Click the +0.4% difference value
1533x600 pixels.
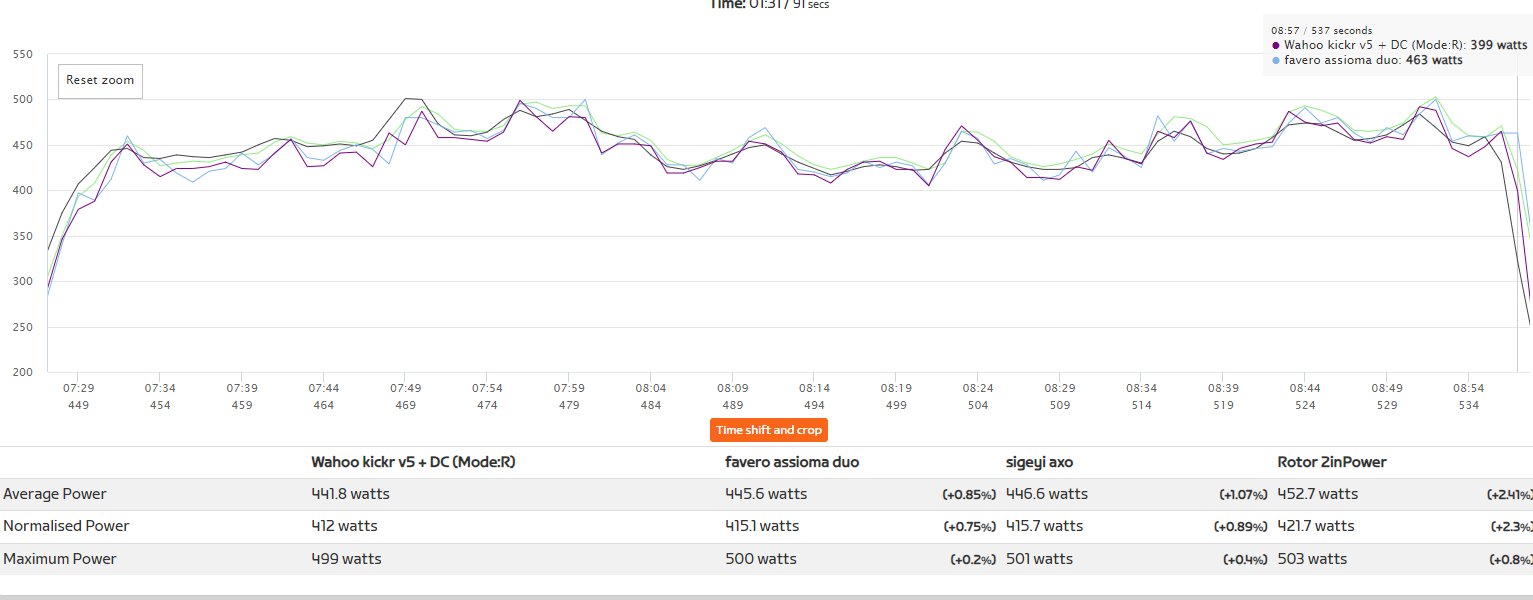[1246, 560]
